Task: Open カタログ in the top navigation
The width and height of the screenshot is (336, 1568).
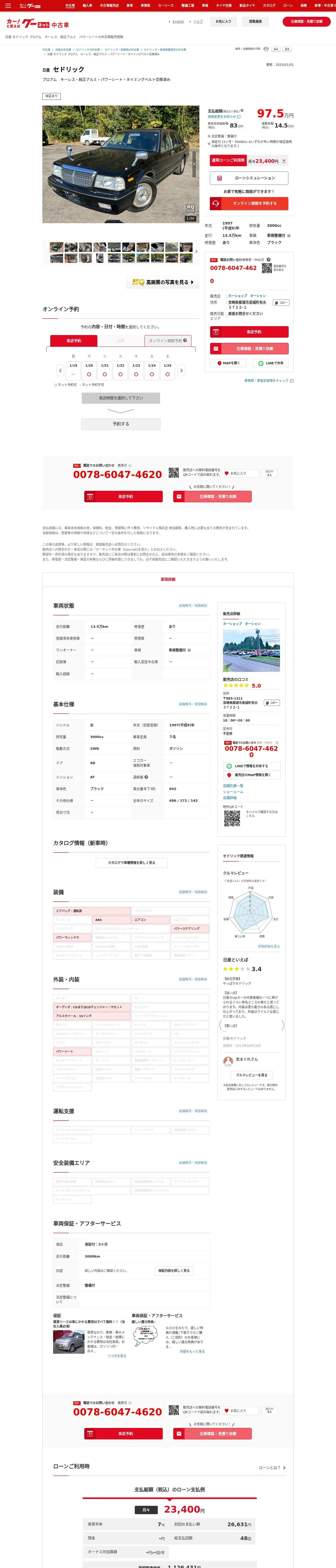Action: [x=269, y=5]
